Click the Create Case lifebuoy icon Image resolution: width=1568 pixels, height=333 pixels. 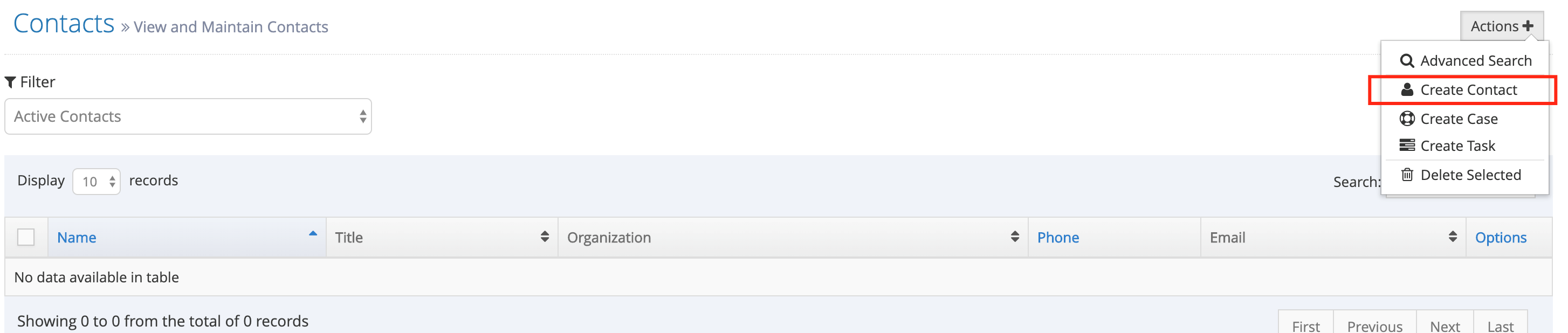(x=1407, y=119)
